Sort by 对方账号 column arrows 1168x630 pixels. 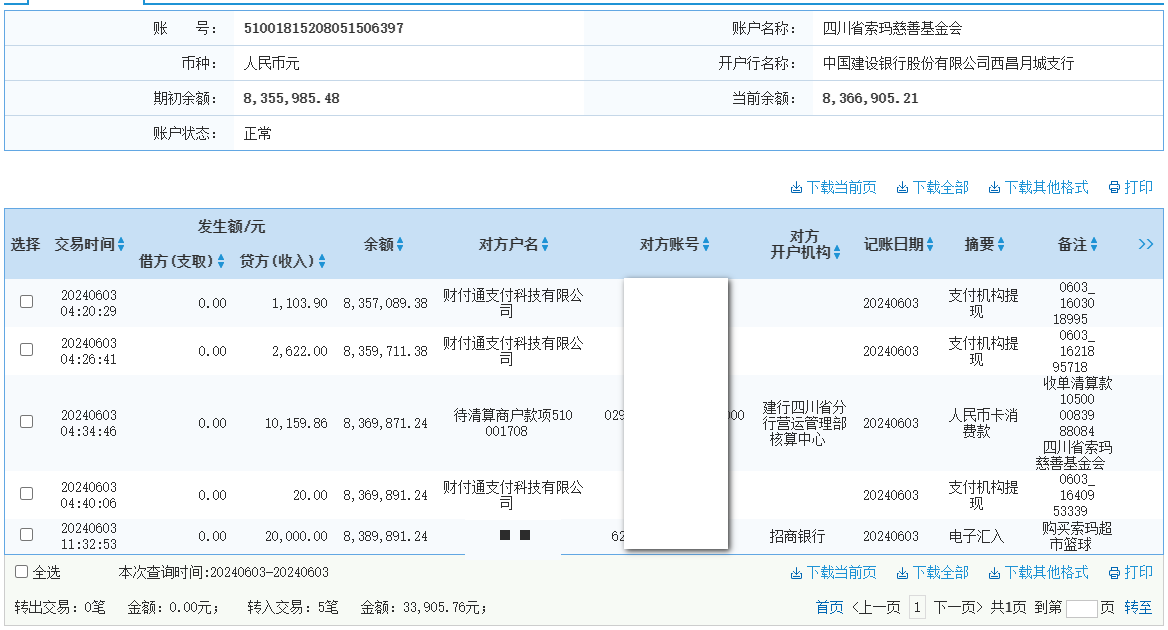tap(706, 244)
